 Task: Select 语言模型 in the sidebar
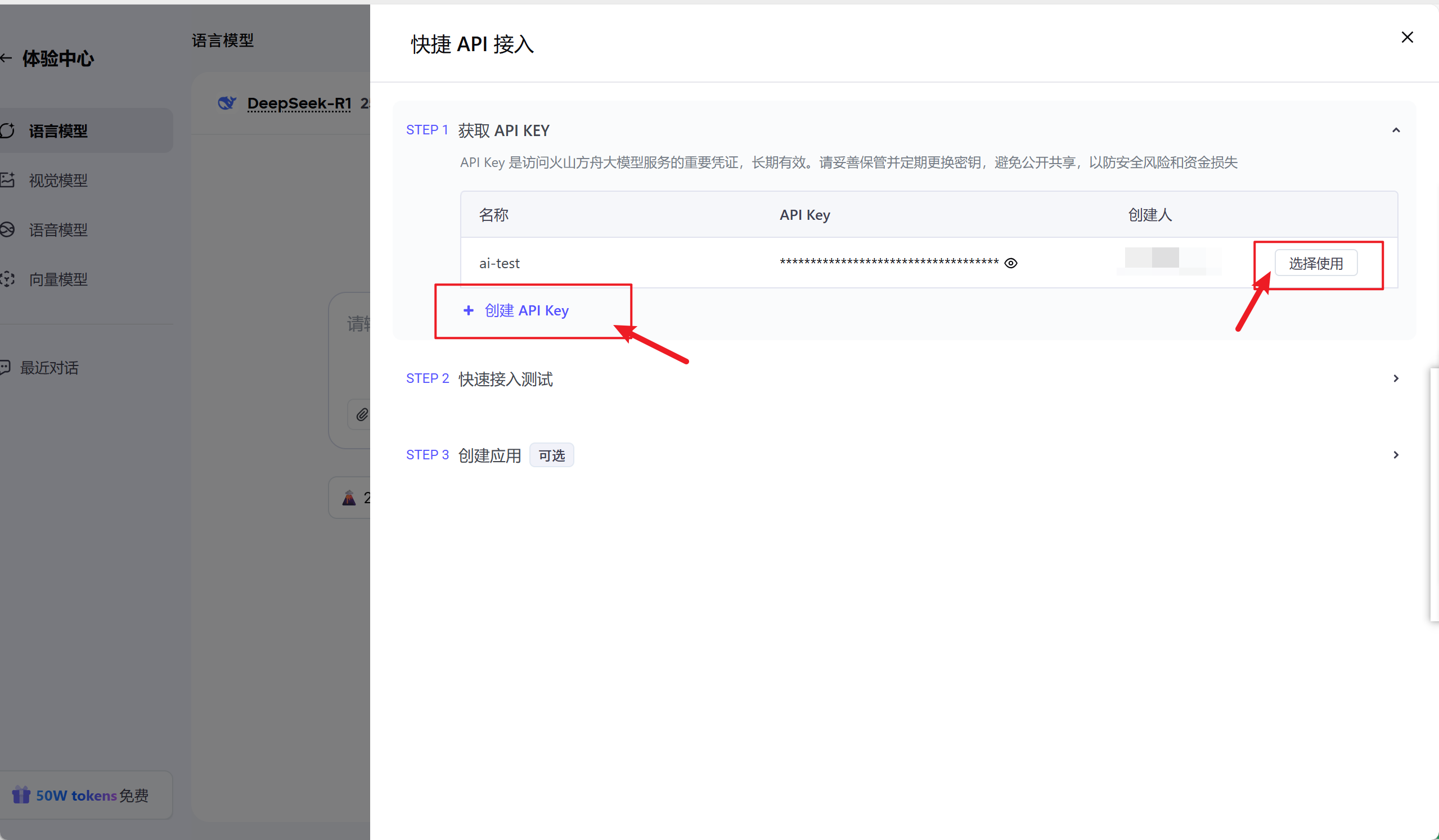click(59, 131)
